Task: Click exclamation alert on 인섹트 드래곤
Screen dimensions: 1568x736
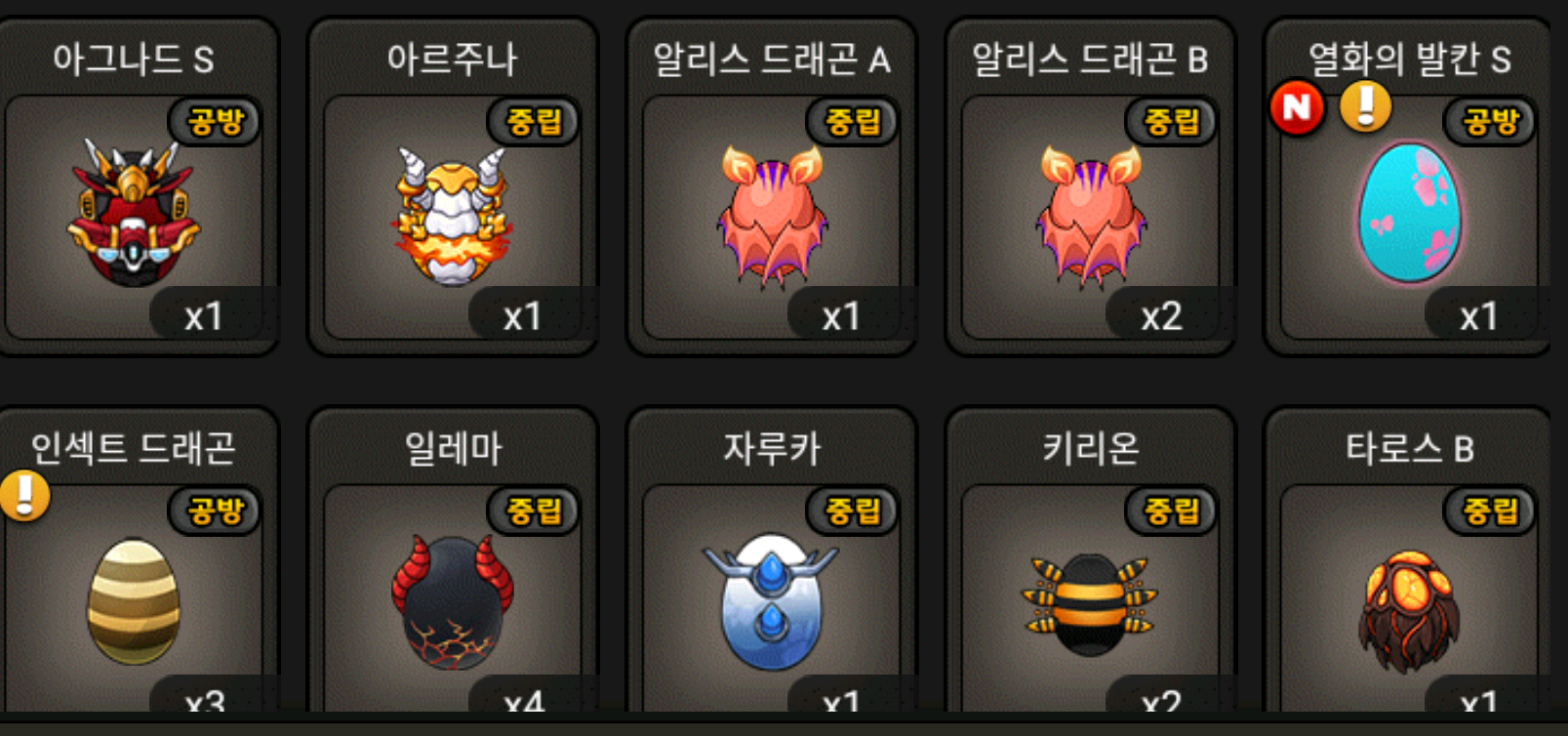Action: tap(24, 495)
